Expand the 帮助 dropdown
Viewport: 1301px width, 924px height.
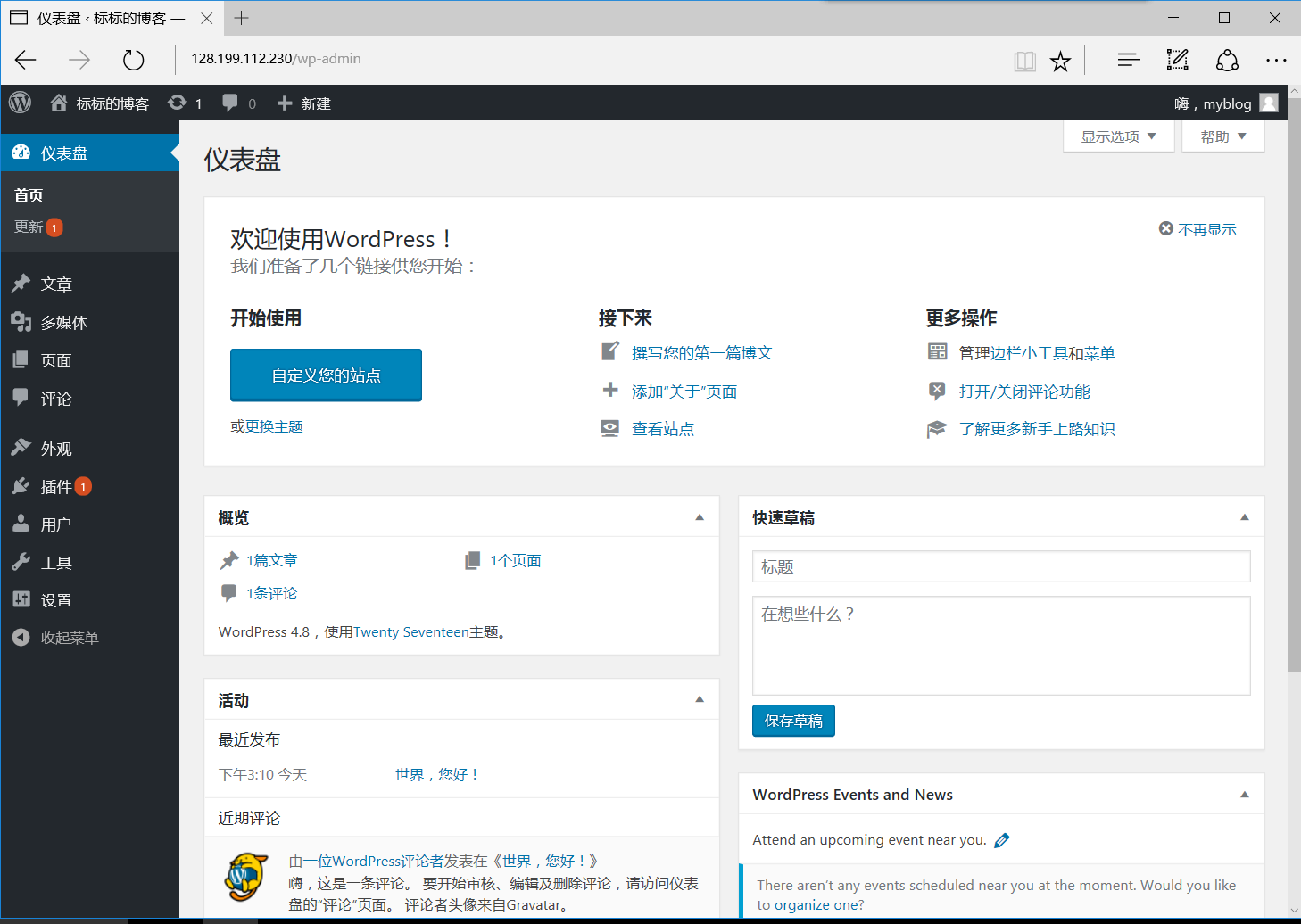point(1222,136)
